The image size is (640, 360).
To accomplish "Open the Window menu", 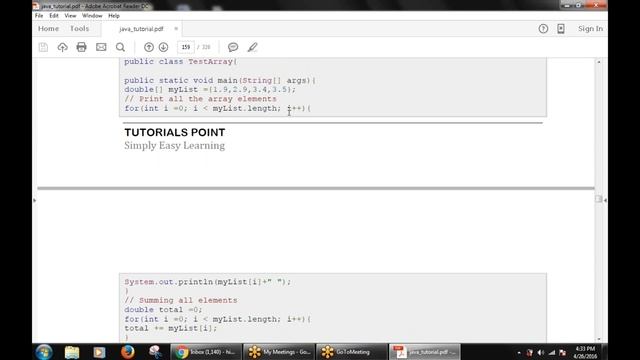I will tap(92, 16).
